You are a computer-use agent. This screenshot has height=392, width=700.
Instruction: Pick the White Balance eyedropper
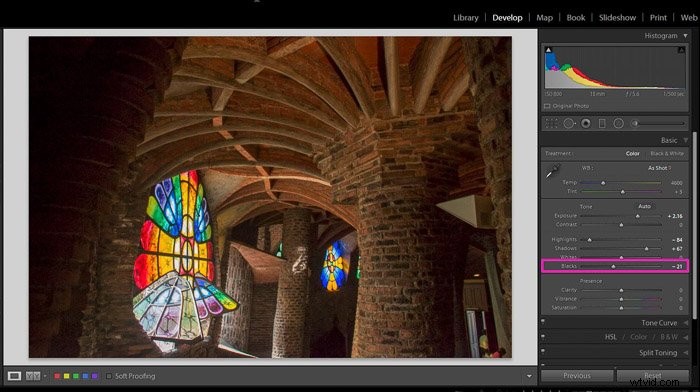[553, 172]
